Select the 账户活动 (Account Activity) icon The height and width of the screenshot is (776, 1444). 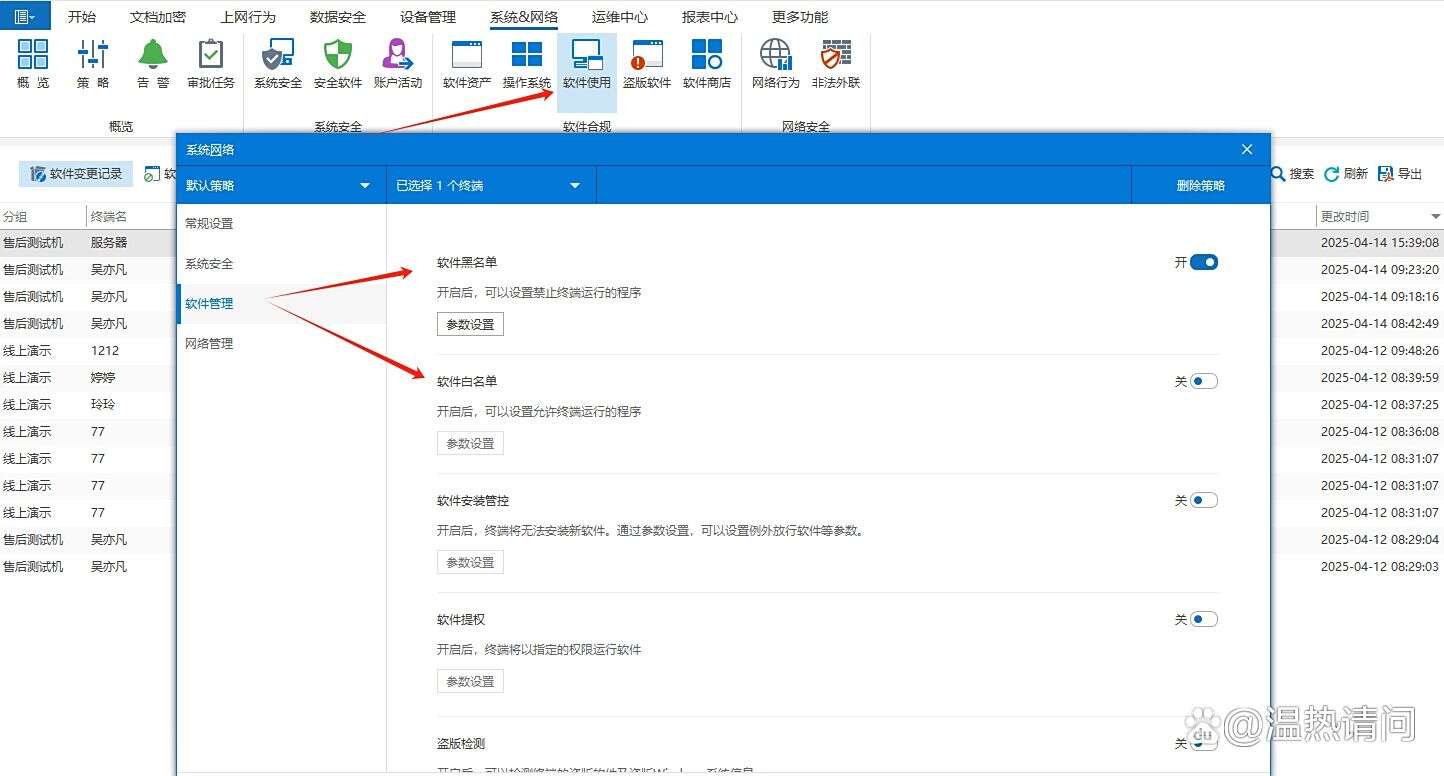398,62
